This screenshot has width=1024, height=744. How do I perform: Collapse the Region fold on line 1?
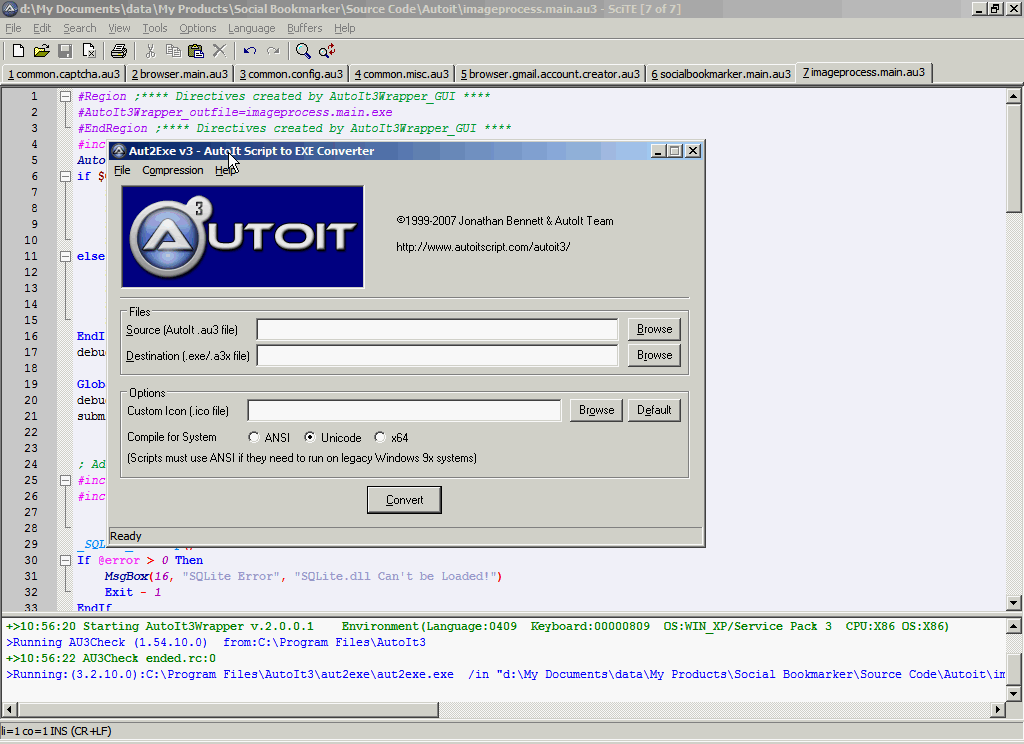(65, 97)
